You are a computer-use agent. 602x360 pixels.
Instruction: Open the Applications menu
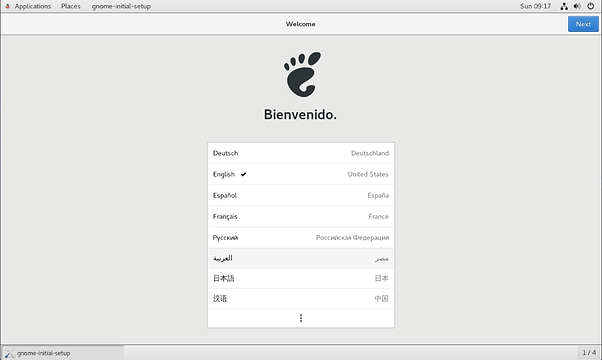tap(33, 6)
